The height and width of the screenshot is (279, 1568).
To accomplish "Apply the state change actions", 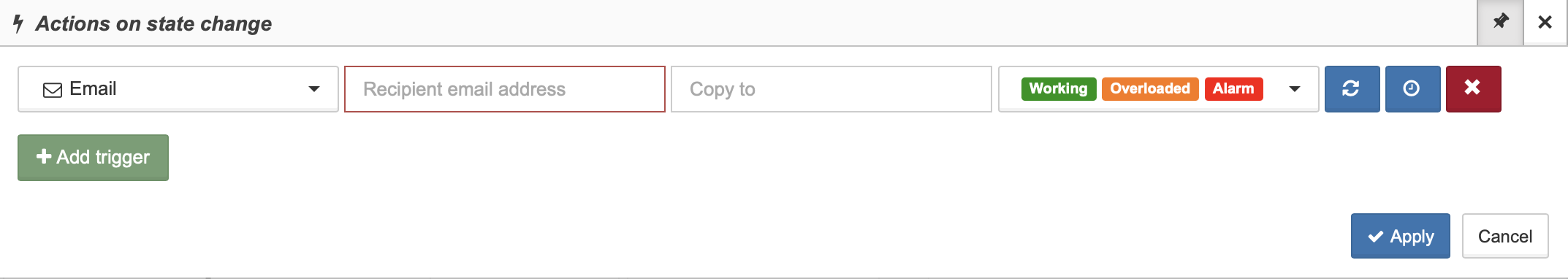I will [x=1400, y=236].
